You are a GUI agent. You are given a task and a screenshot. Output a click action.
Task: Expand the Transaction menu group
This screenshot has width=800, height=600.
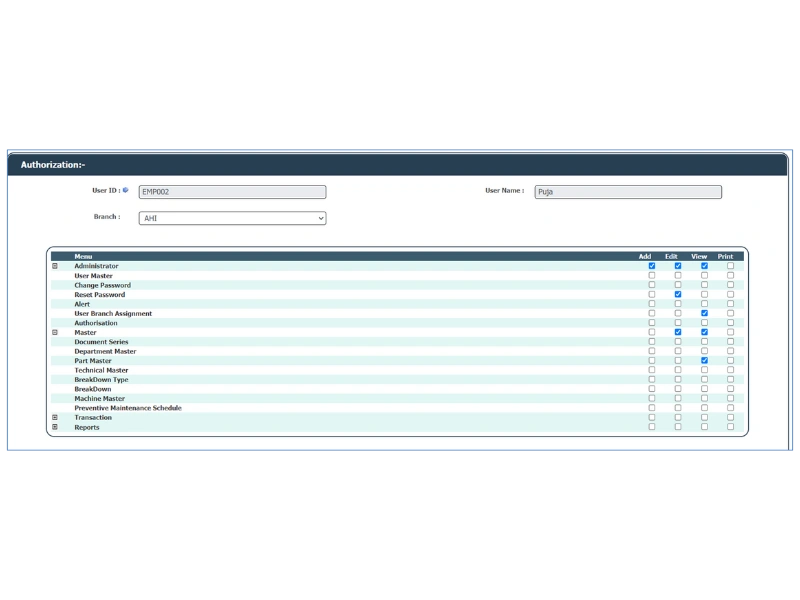click(x=55, y=418)
